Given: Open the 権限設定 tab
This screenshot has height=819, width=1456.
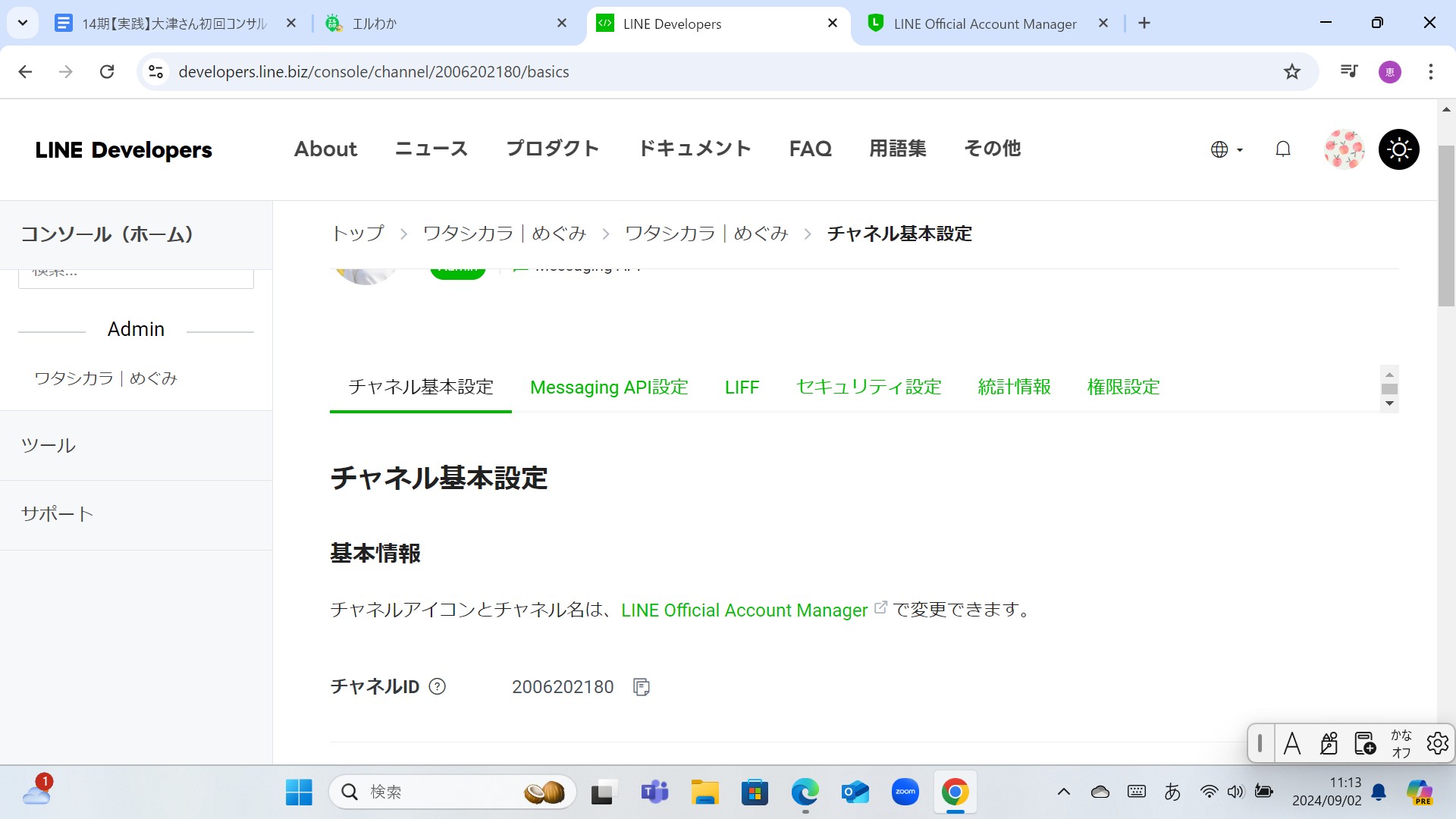Looking at the screenshot, I should tap(1123, 388).
